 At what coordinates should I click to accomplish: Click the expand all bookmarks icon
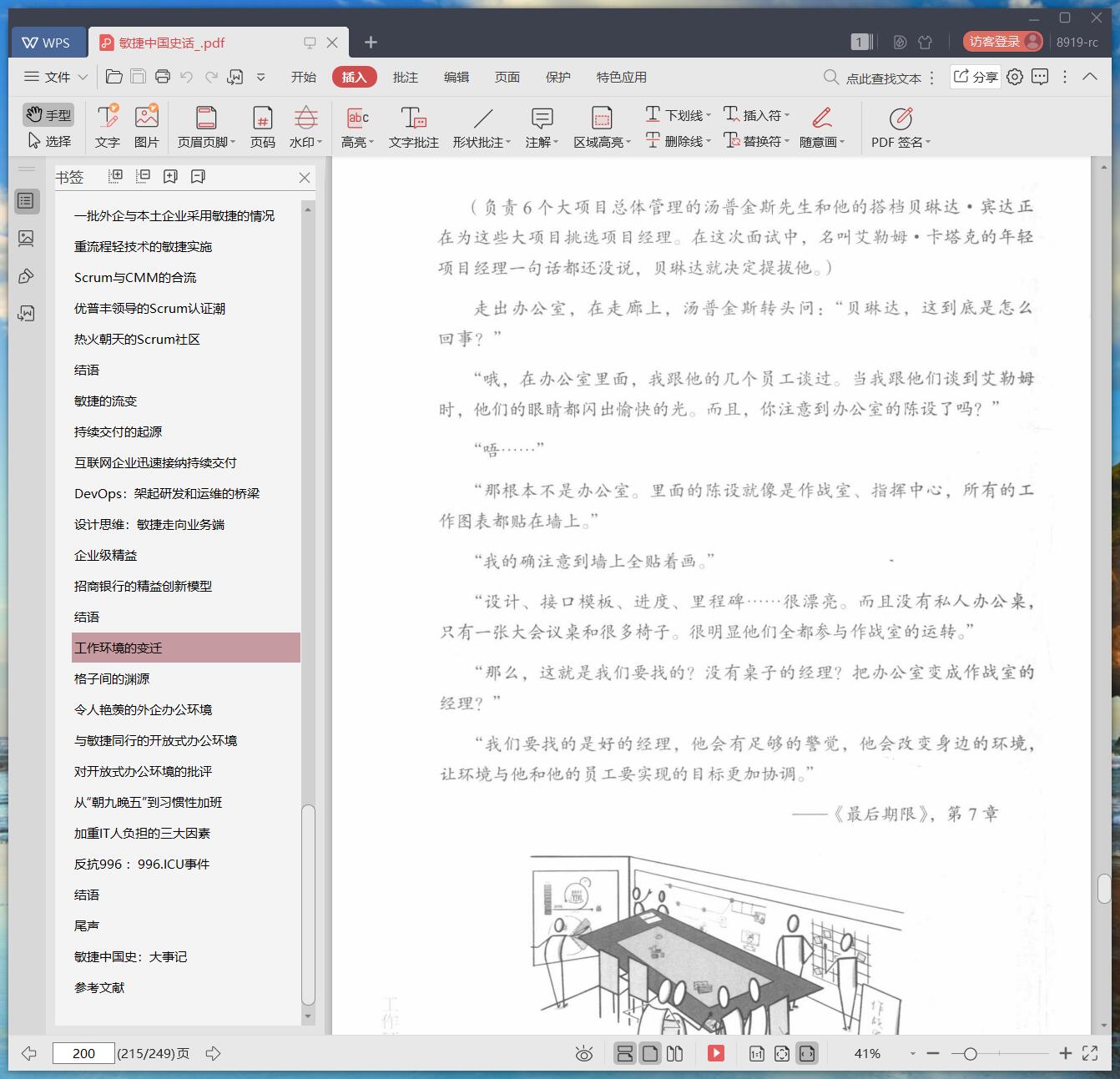[x=116, y=176]
